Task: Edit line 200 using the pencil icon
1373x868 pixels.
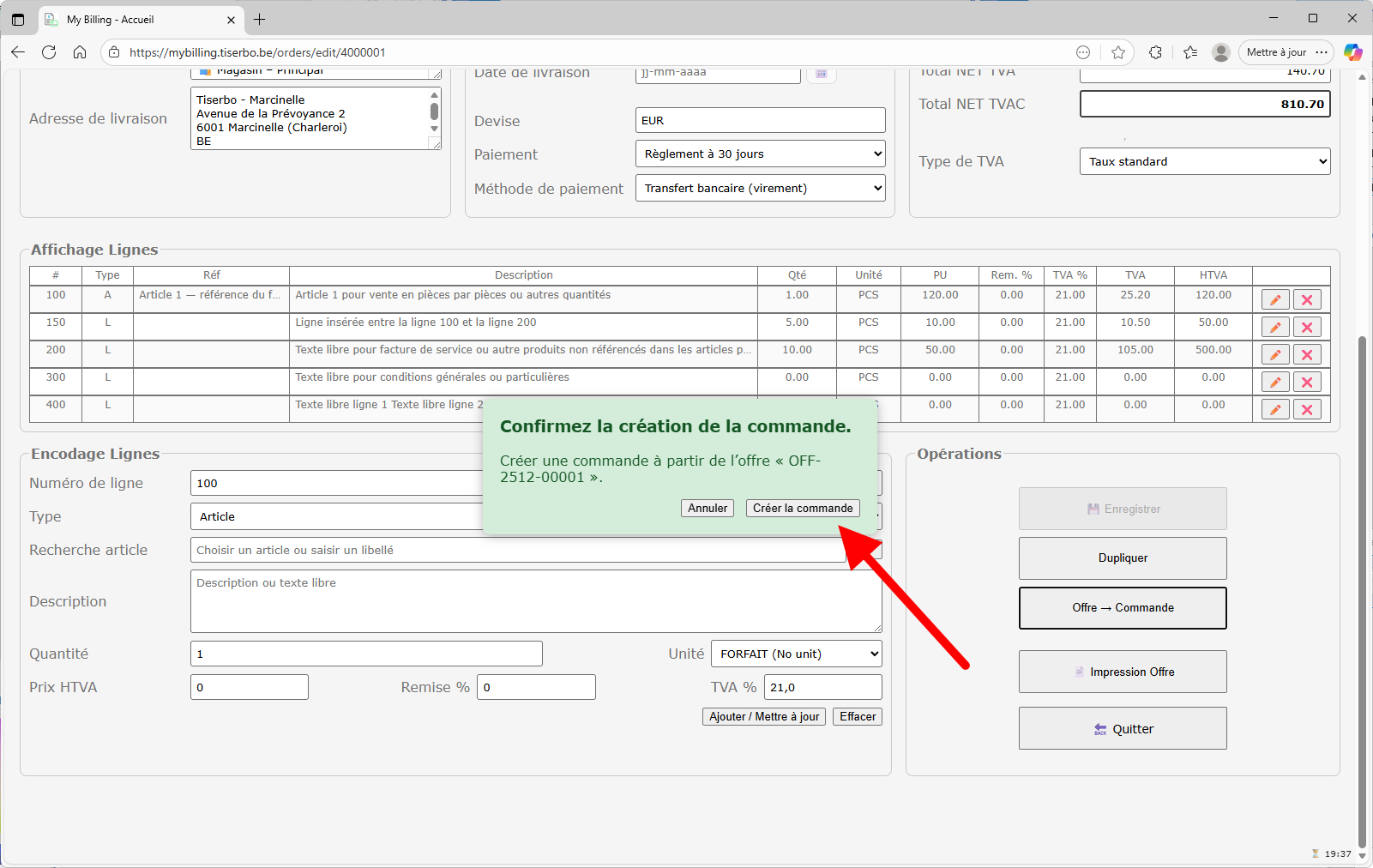Action: click(1275, 355)
